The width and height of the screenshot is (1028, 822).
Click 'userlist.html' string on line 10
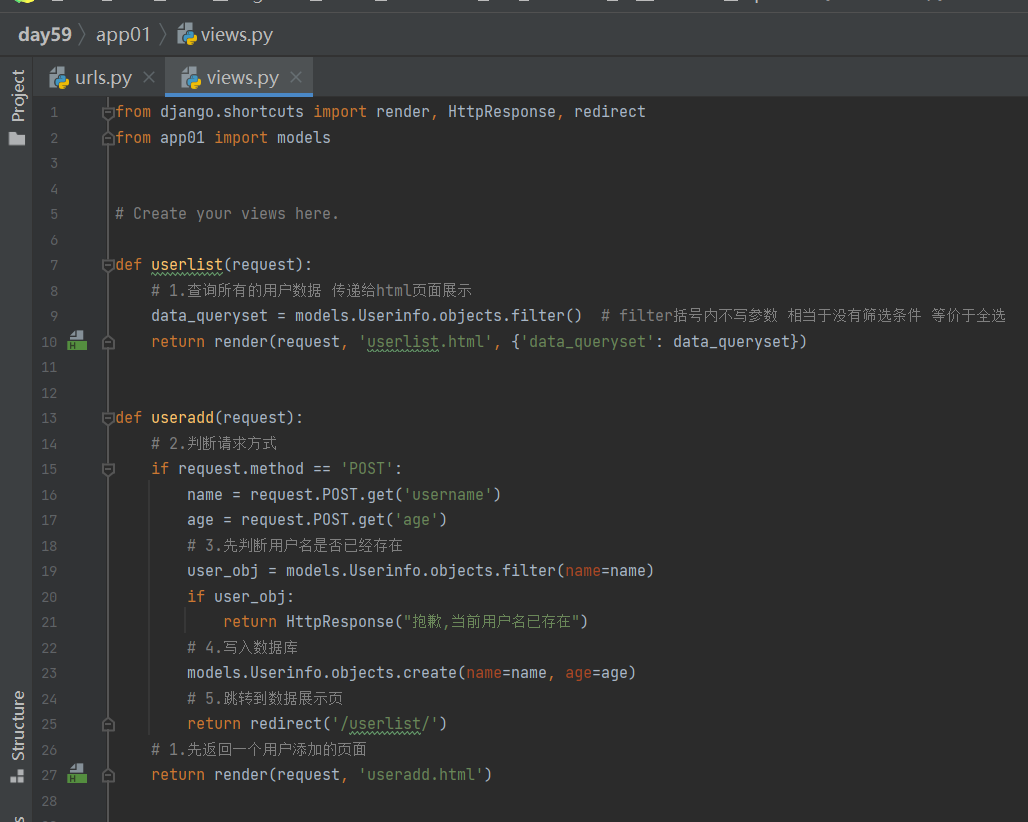pyautogui.click(x=425, y=342)
